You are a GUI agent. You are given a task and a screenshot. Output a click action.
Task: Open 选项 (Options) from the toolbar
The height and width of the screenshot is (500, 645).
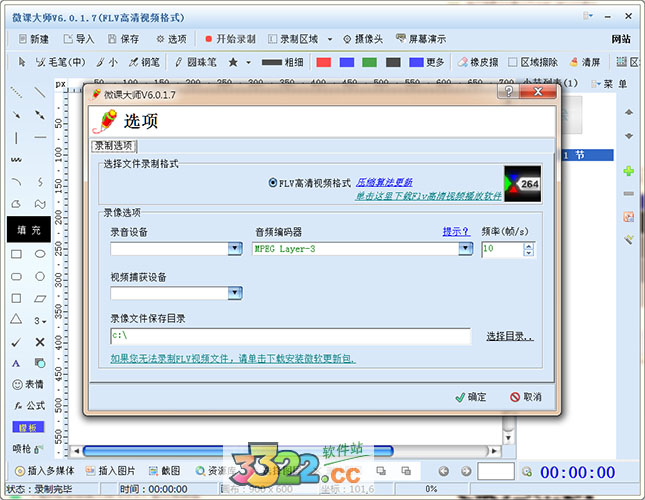pos(172,39)
